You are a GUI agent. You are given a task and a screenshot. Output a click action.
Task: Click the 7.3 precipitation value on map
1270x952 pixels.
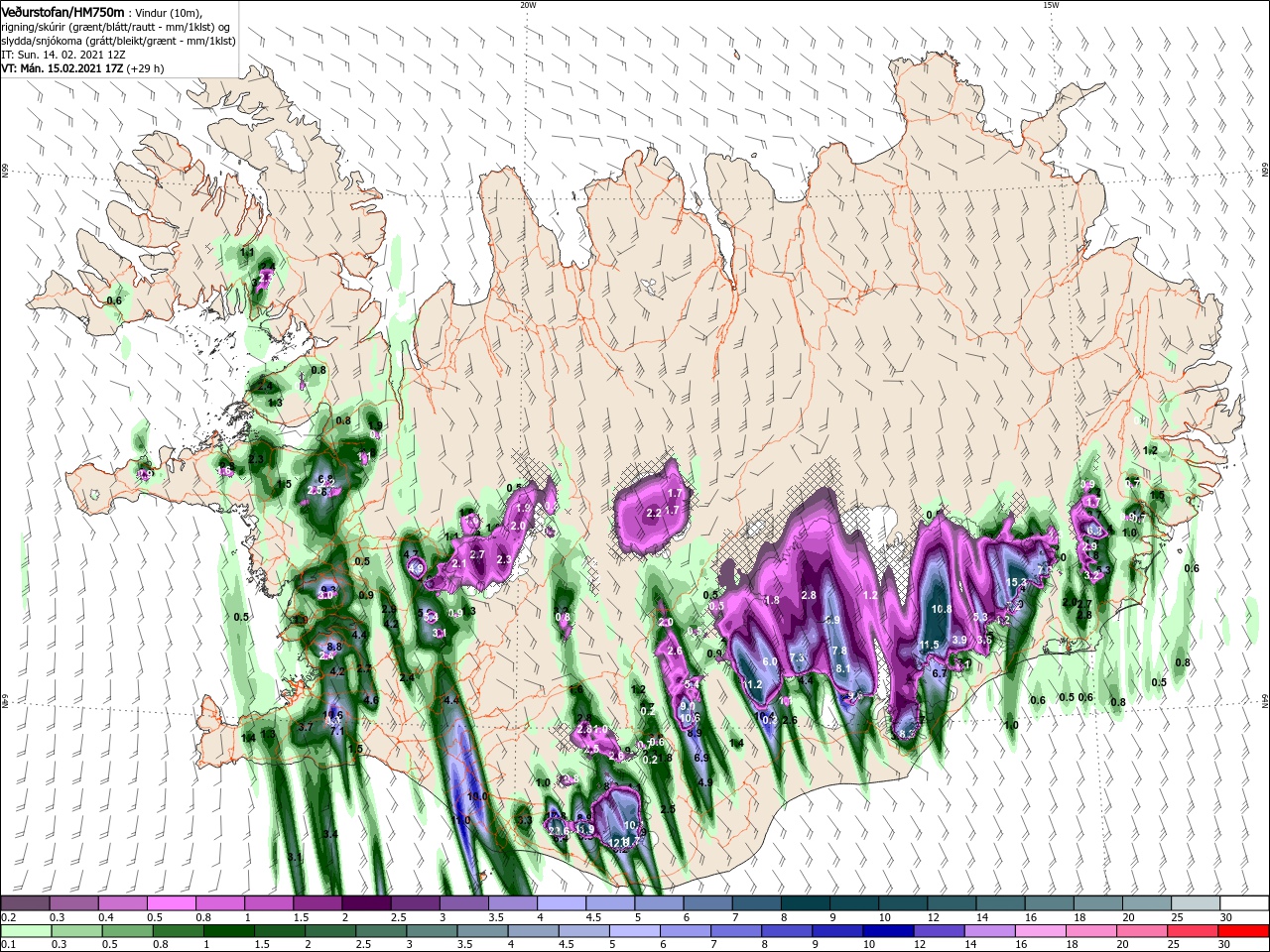pos(797,658)
